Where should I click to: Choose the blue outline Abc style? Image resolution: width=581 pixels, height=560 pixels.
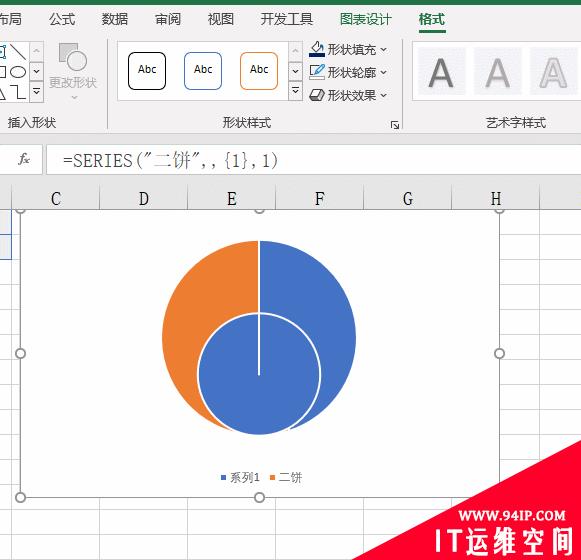pos(203,71)
